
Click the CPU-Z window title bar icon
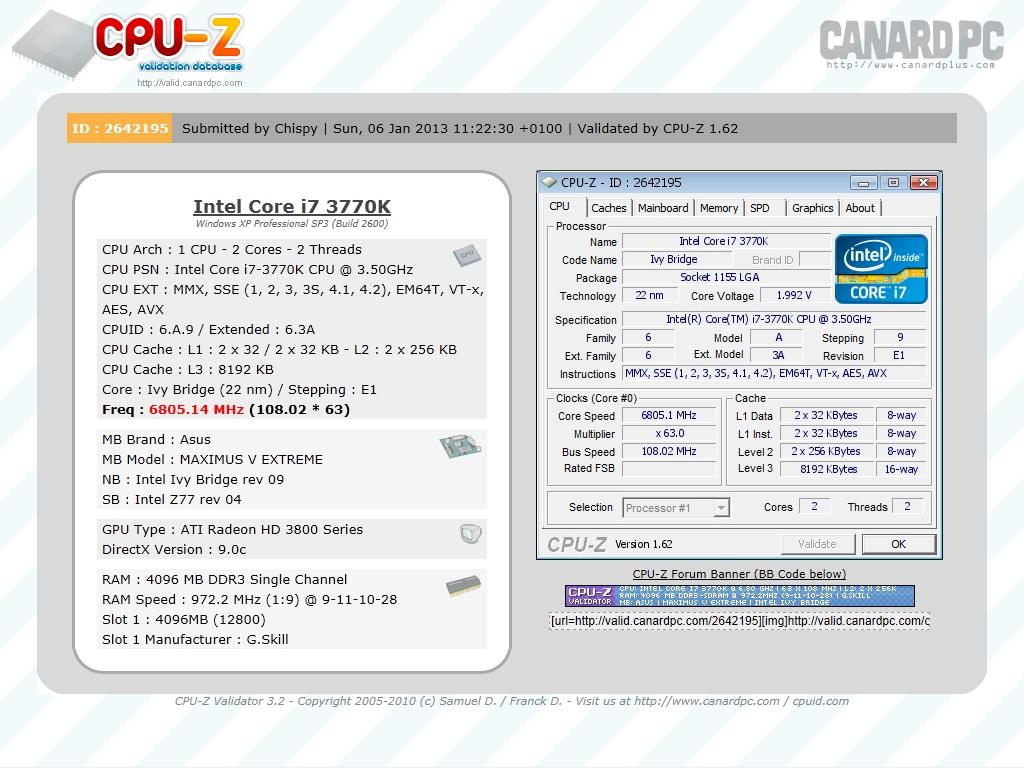point(550,182)
